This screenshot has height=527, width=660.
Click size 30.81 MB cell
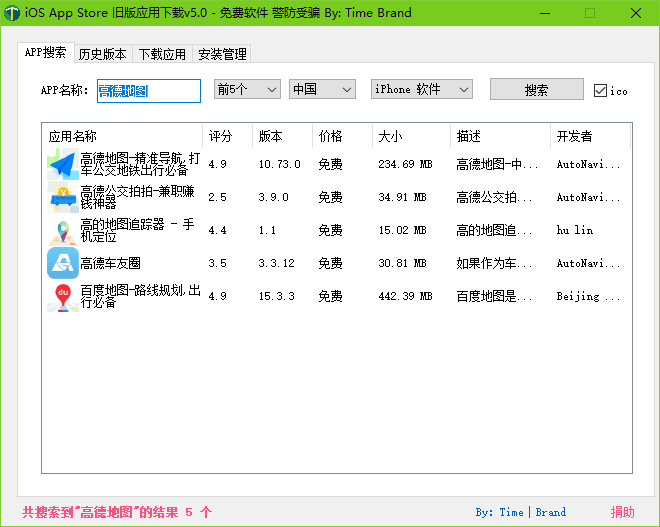[x=402, y=264]
